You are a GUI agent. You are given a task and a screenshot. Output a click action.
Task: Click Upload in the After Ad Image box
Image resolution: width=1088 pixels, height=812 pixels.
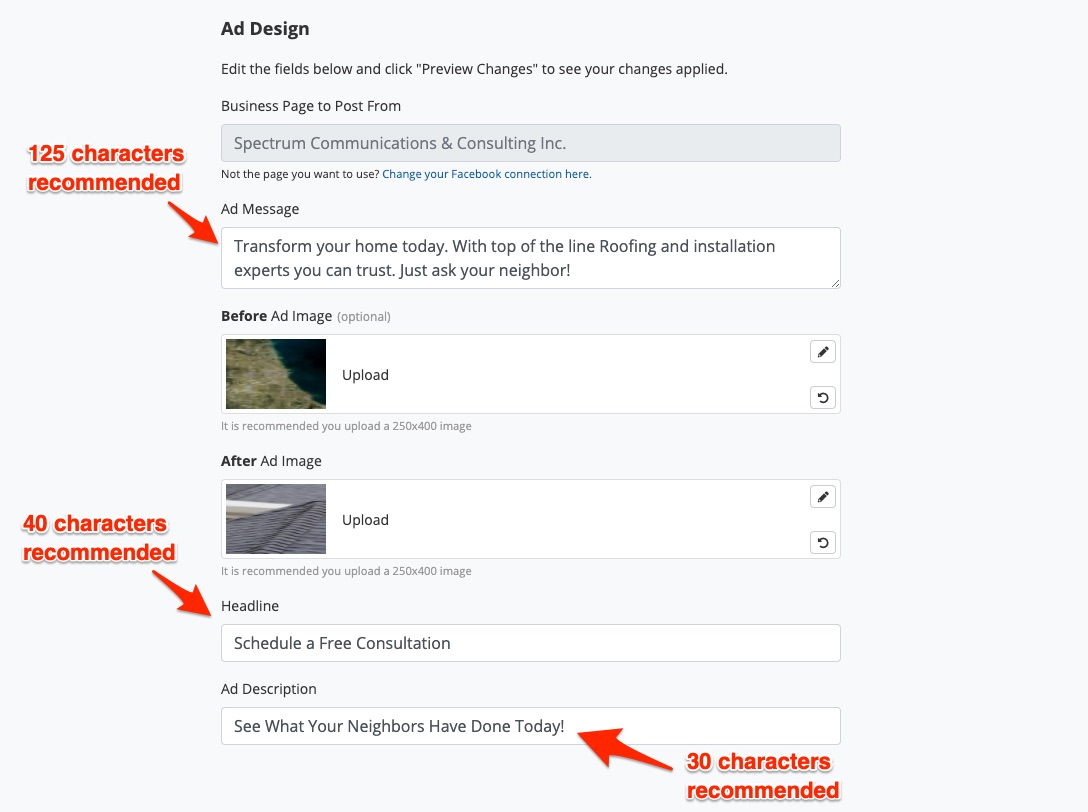(x=365, y=520)
